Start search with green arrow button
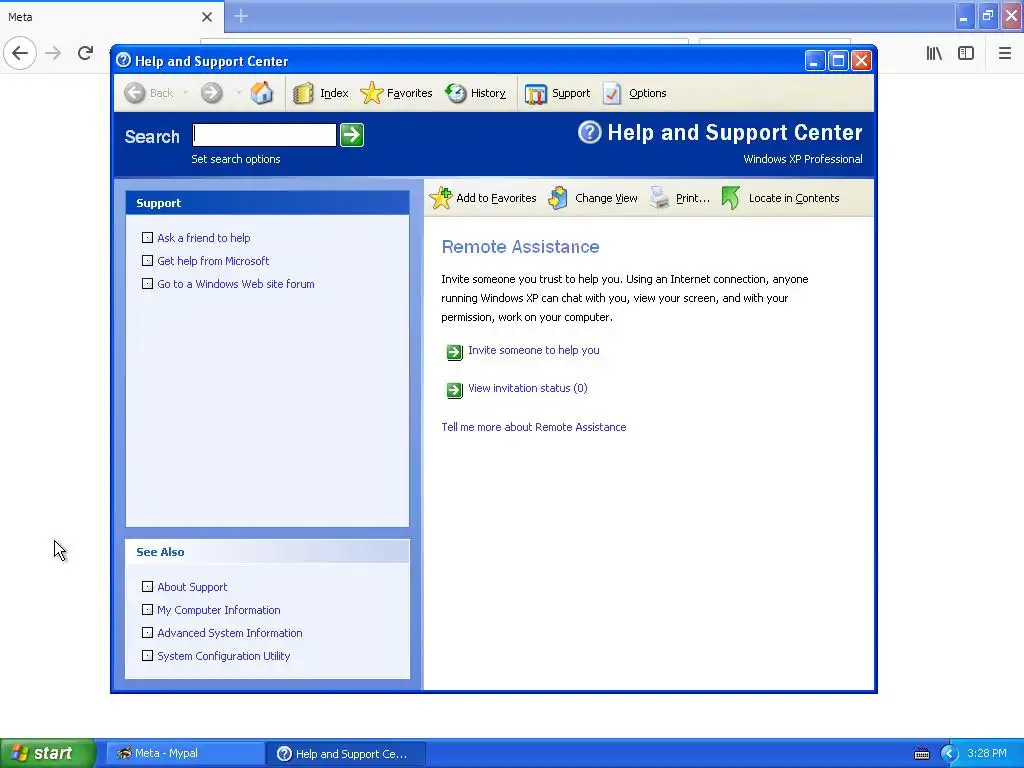The width and height of the screenshot is (1024, 768). point(352,135)
